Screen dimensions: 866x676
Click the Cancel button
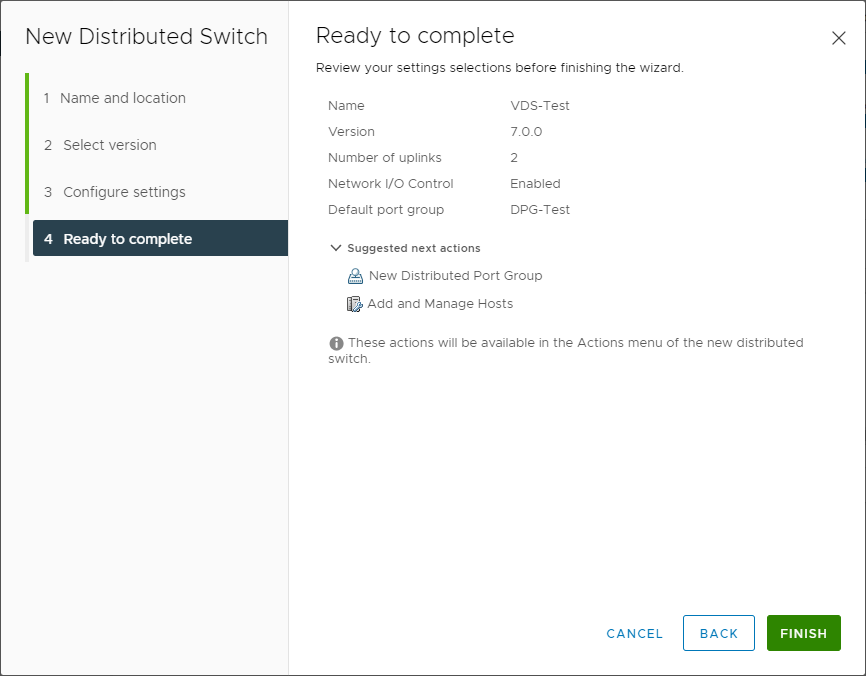click(x=635, y=633)
